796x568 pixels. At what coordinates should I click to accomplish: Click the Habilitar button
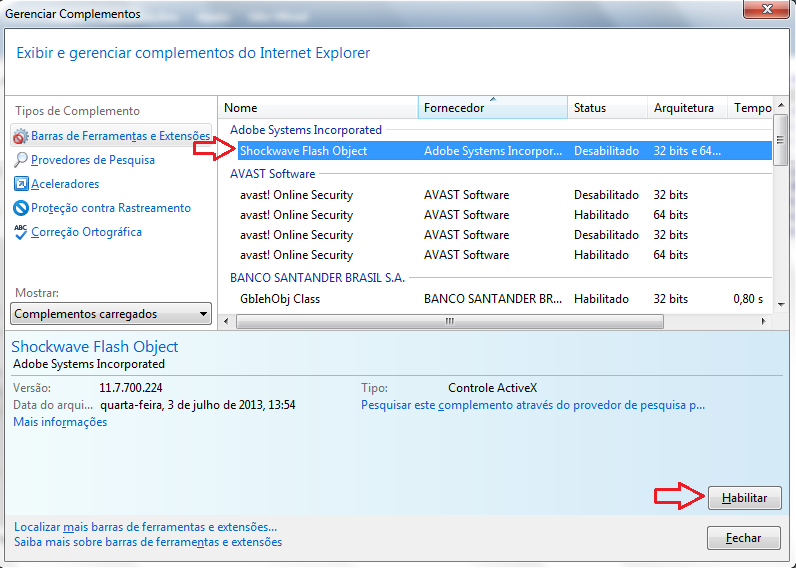coord(744,498)
